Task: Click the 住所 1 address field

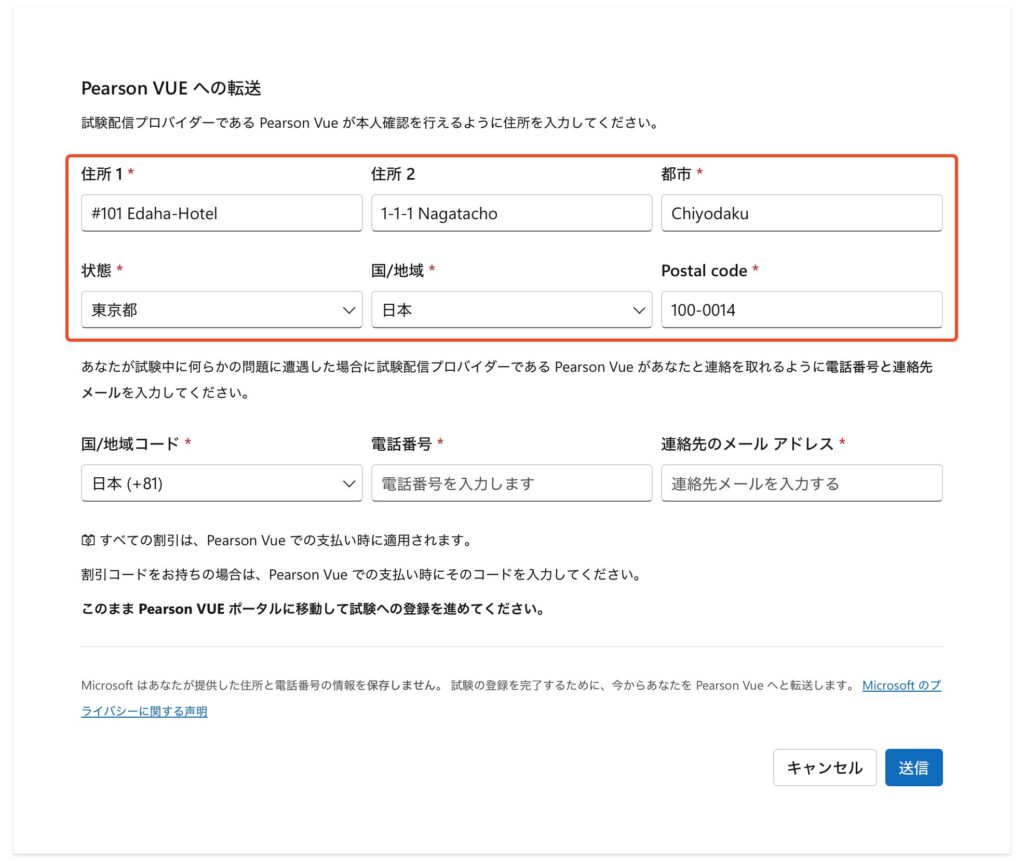Action: coord(221,213)
